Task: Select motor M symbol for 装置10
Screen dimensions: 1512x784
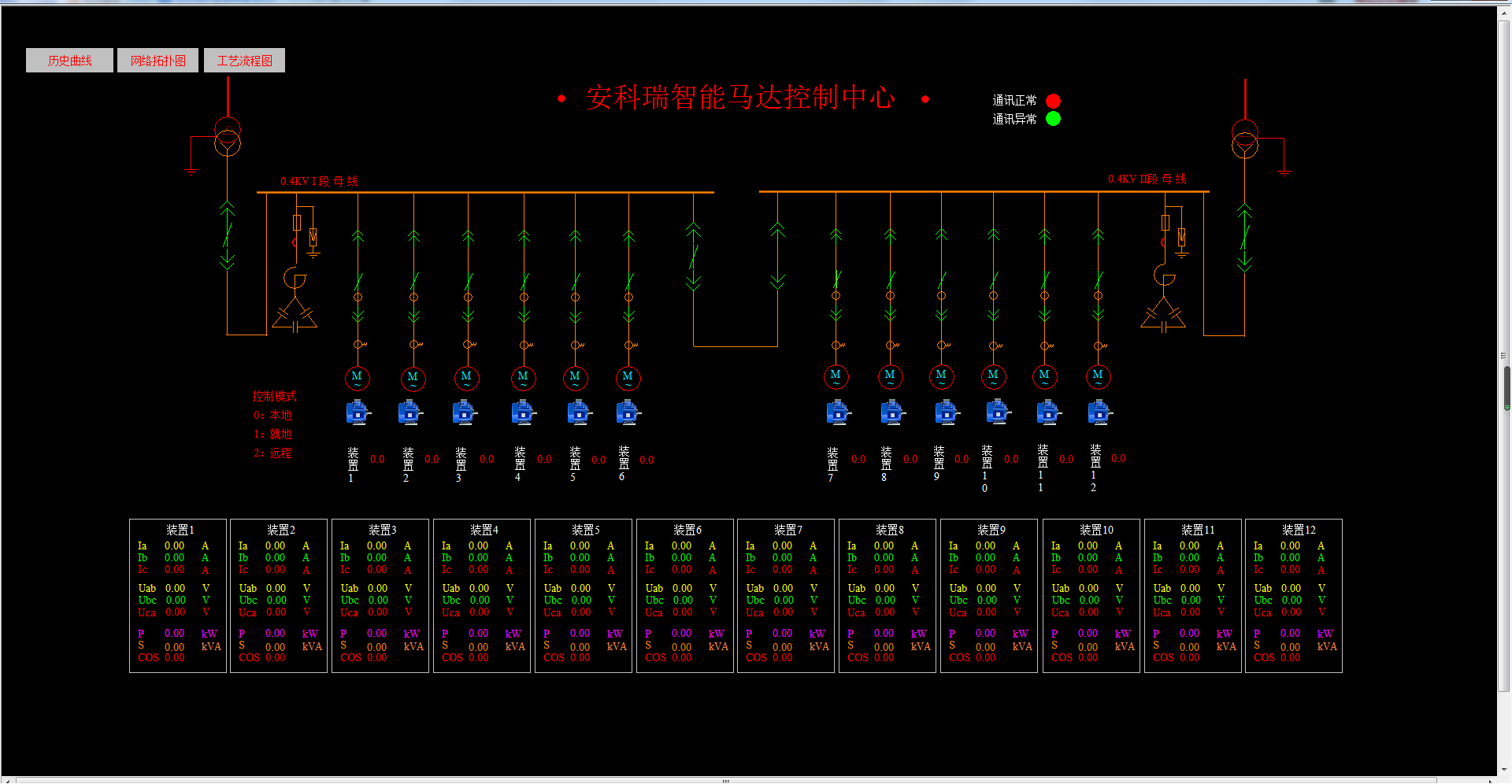Action: (x=994, y=376)
